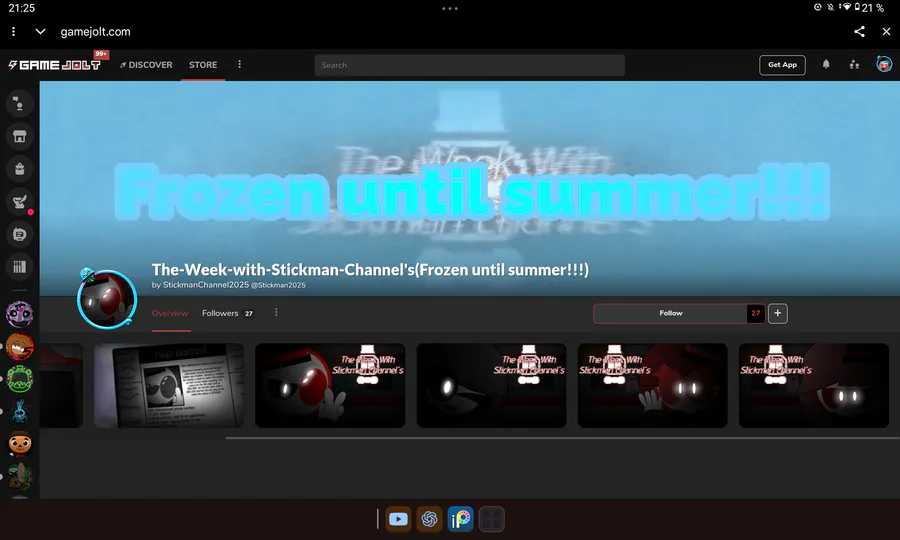Go to the DISCOVER tab
Image resolution: width=900 pixels, height=540 pixels.
[x=146, y=65]
